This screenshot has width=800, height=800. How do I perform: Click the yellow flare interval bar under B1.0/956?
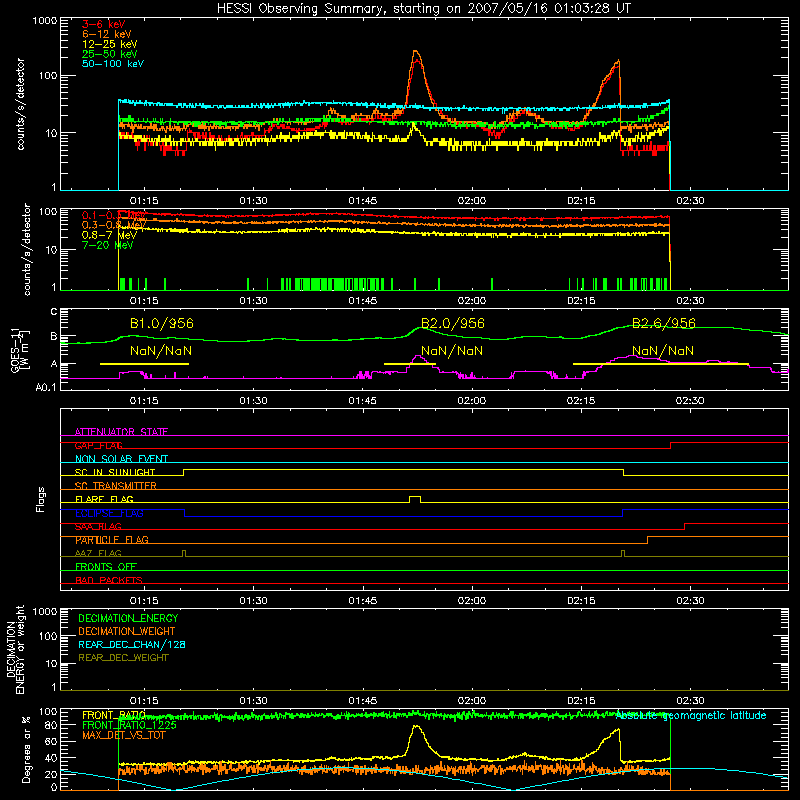(144, 364)
